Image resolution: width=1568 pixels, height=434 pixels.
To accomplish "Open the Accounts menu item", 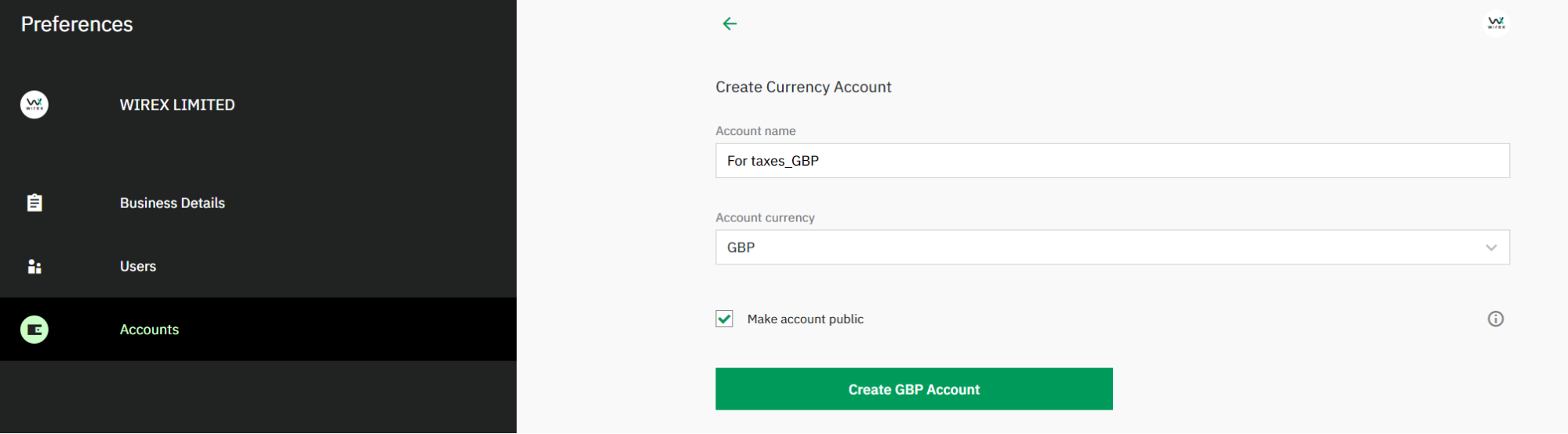I will pos(258,330).
